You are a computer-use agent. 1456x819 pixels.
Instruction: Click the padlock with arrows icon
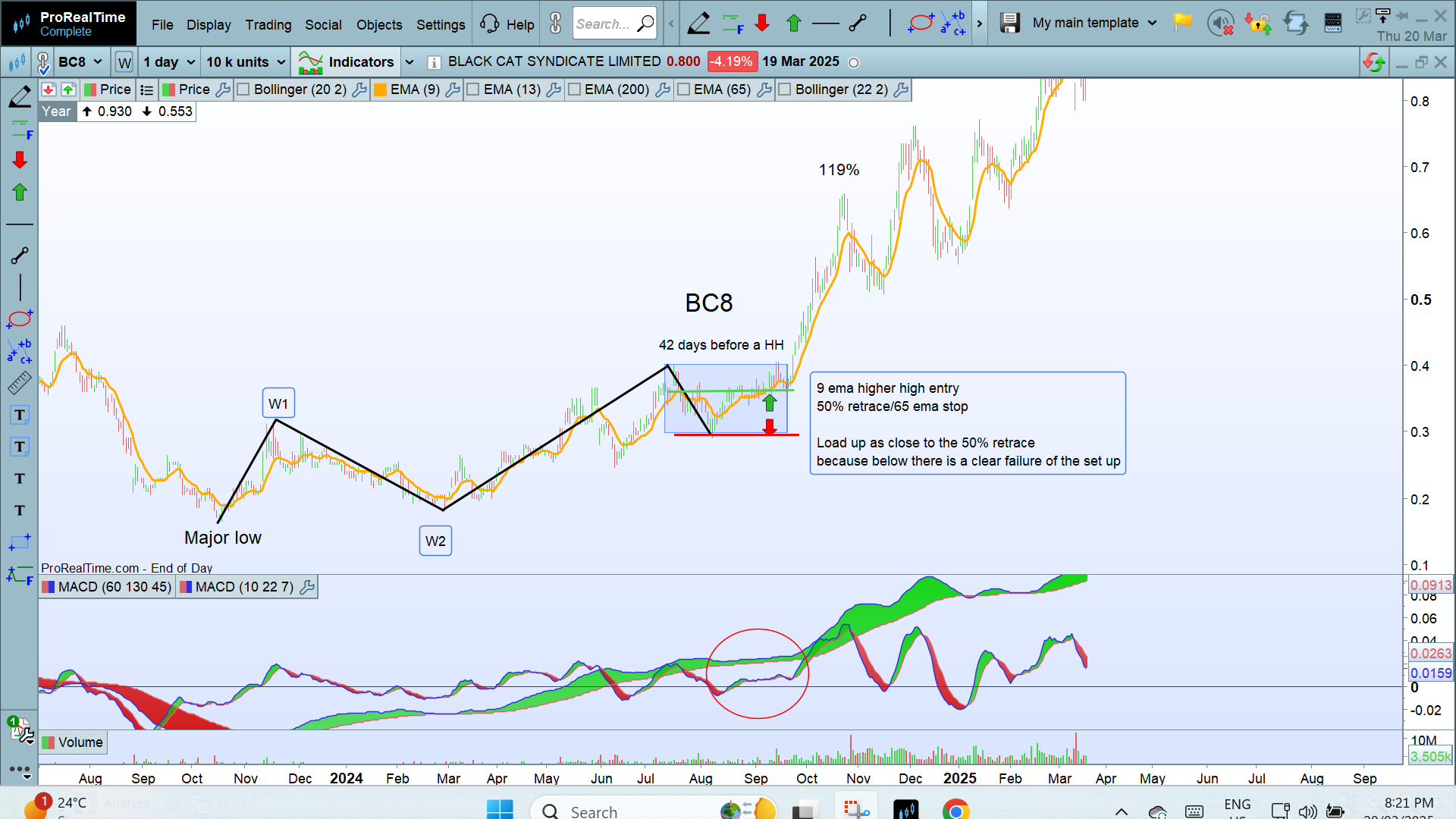point(1258,24)
